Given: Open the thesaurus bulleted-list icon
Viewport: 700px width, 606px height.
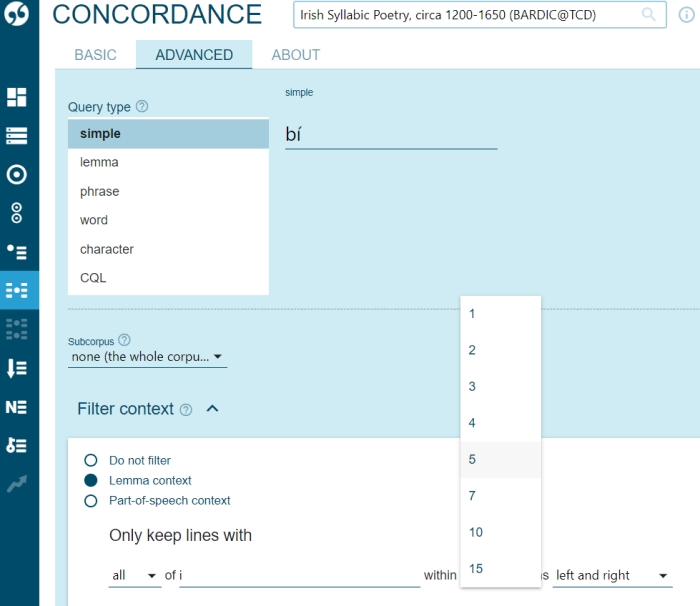Looking at the screenshot, I should click(17, 251).
